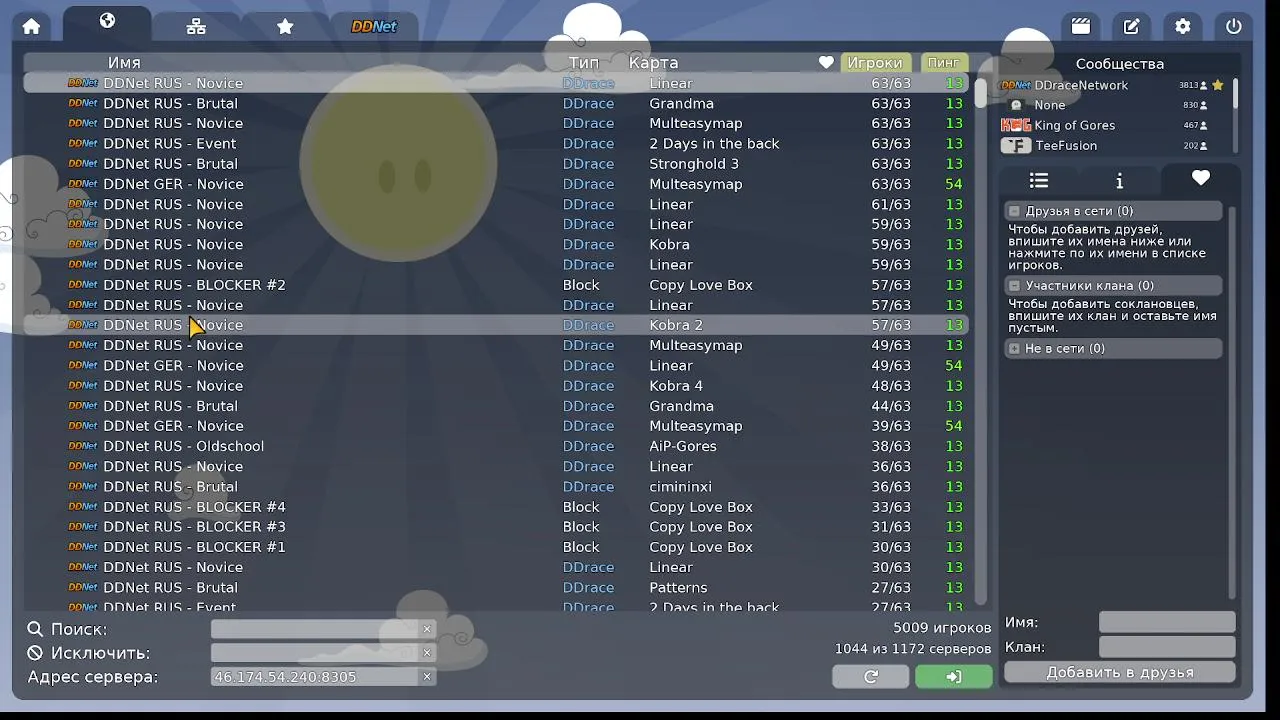Select DDNet RUS - BLOCKER #3 server
The height and width of the screenshot is (720, 1280).
click(x=496, y=527)
